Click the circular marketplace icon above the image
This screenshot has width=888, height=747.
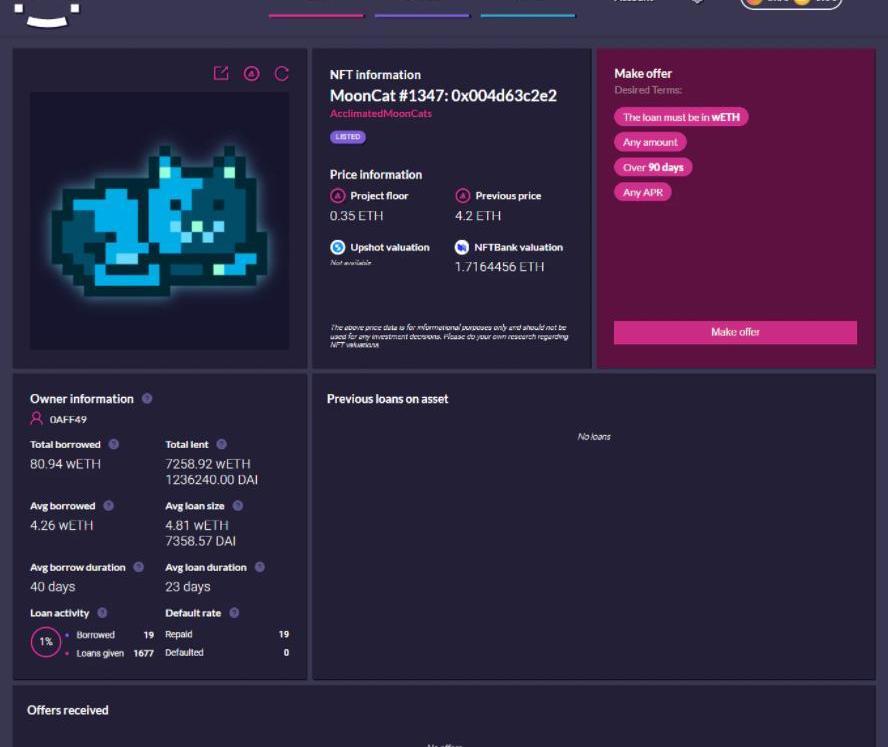(x=251, y=74)
